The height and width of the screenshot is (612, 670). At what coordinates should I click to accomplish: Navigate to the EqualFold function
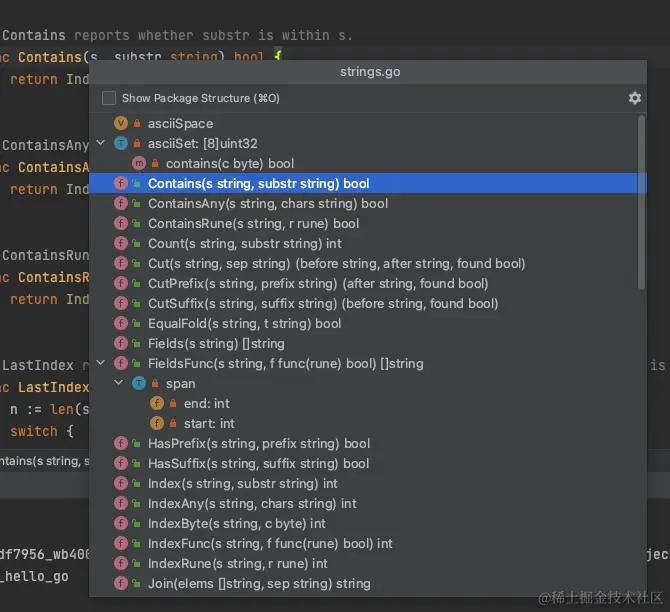point(244,323)
